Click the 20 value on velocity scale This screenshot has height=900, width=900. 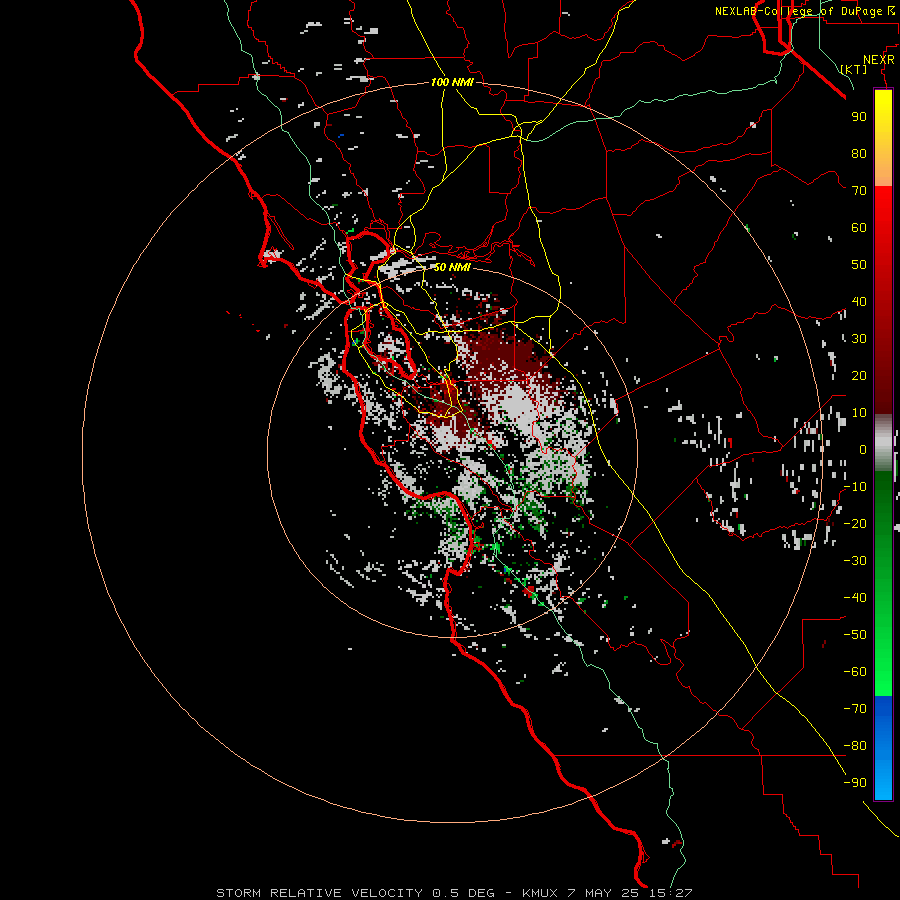[x=859, y=375]
